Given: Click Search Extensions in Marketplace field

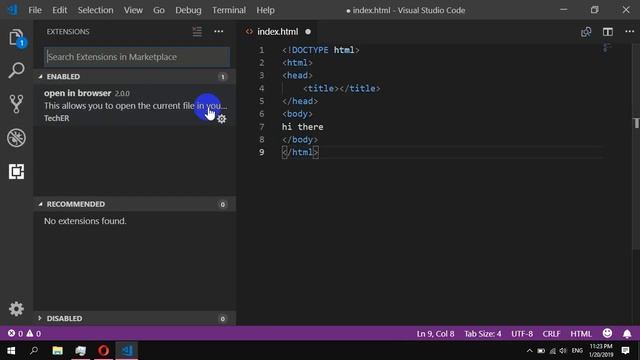Looking at the screenshot, I should coord(137,57).
